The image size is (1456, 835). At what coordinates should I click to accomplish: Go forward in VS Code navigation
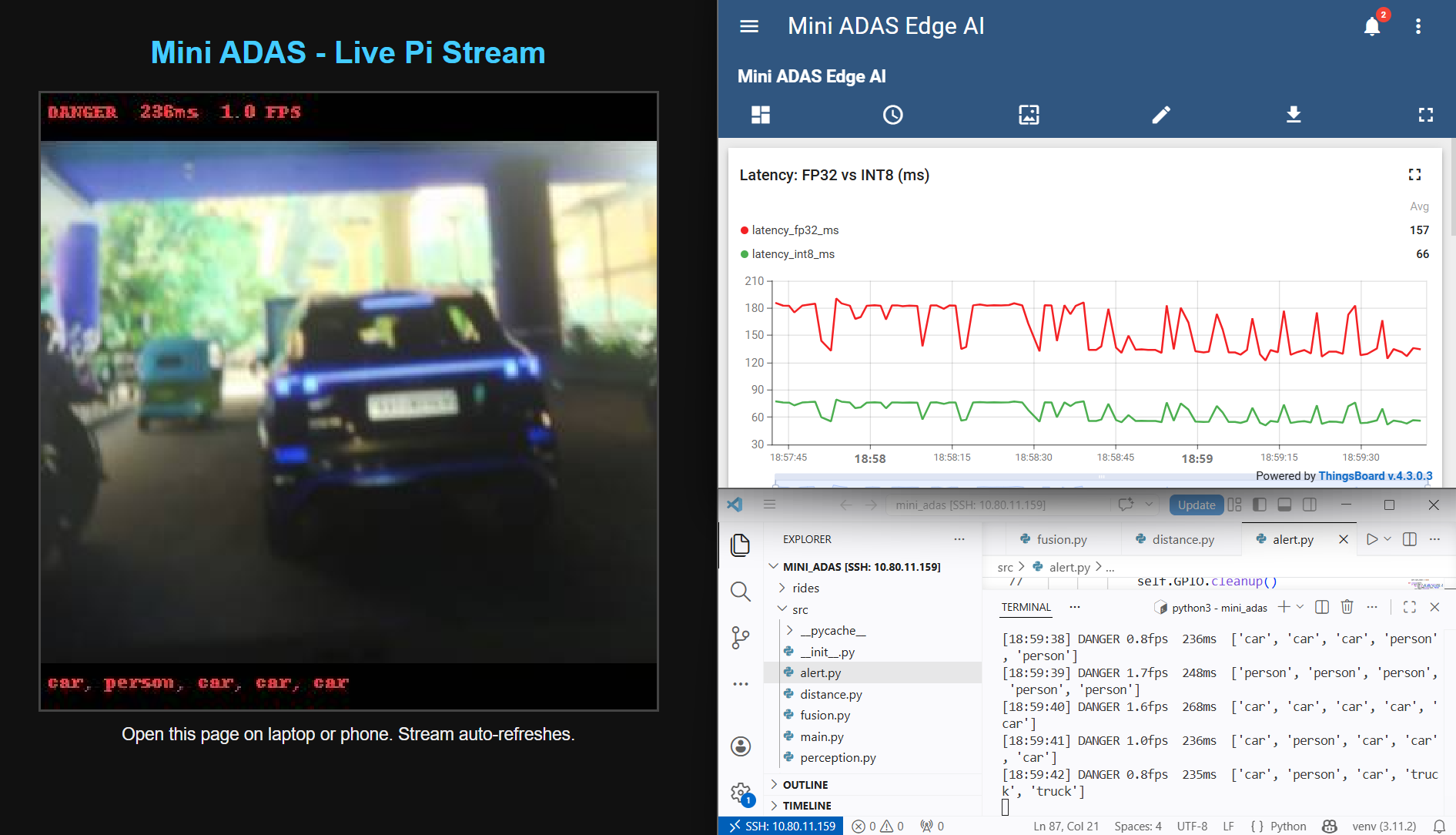coord(871,505)
